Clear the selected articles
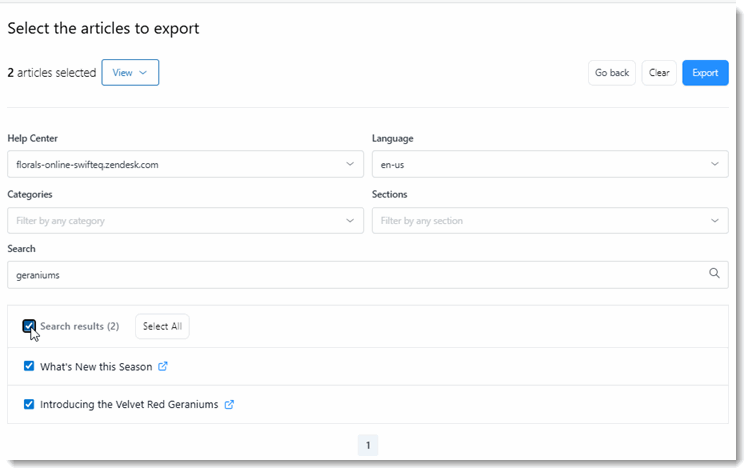745x468 pixels. click(x=659, y=73)
